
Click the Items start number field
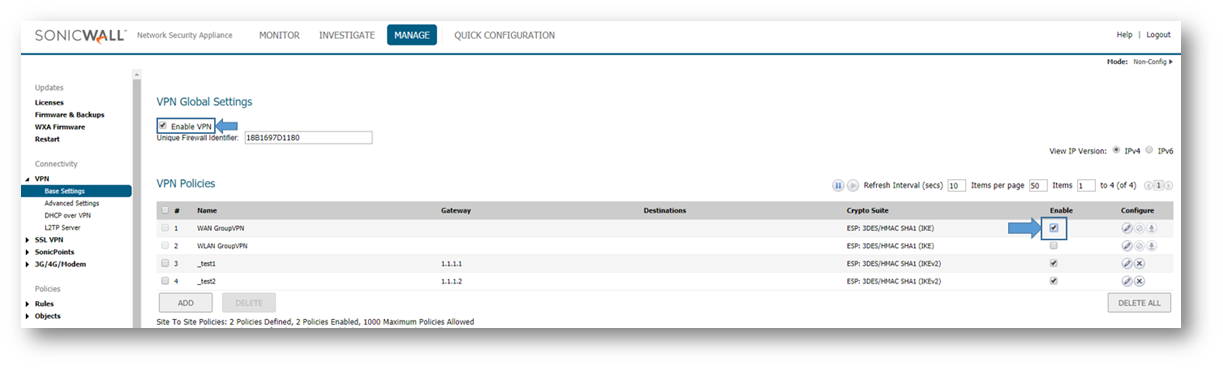point(1086,186)
